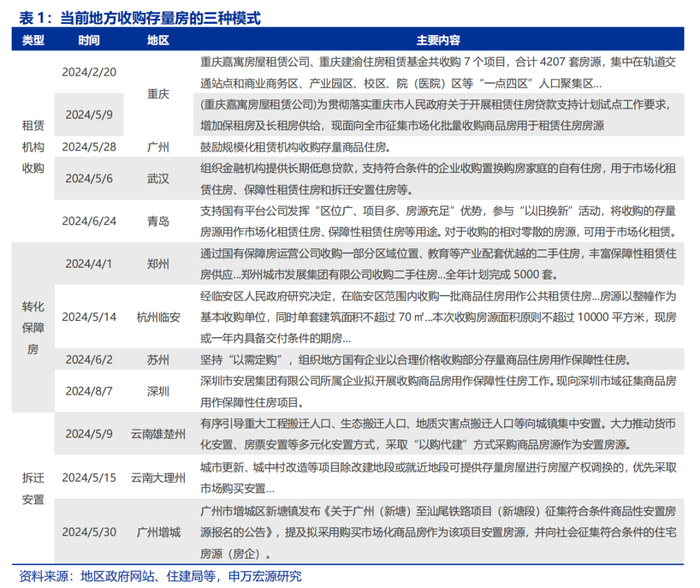Click the date cell 2024/6/24
The image size is (700, 588).
pos(89,221)
